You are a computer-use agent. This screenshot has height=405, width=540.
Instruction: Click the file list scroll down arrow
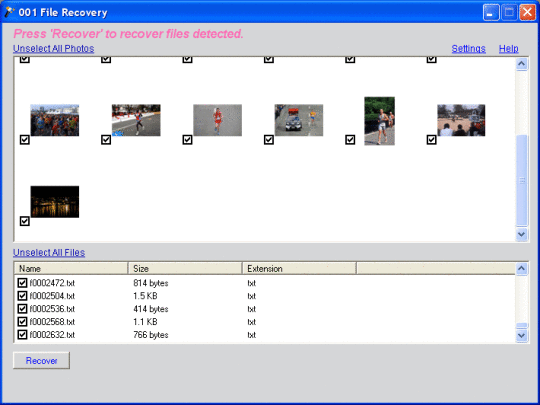point(522,335)
